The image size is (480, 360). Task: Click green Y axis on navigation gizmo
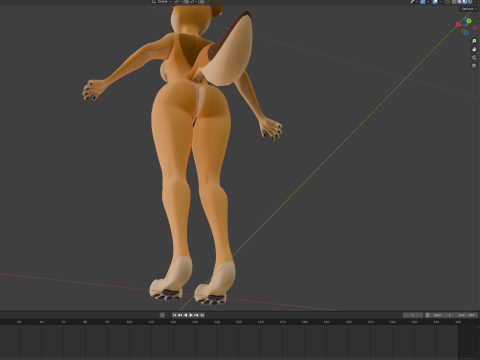pos(469,21)
